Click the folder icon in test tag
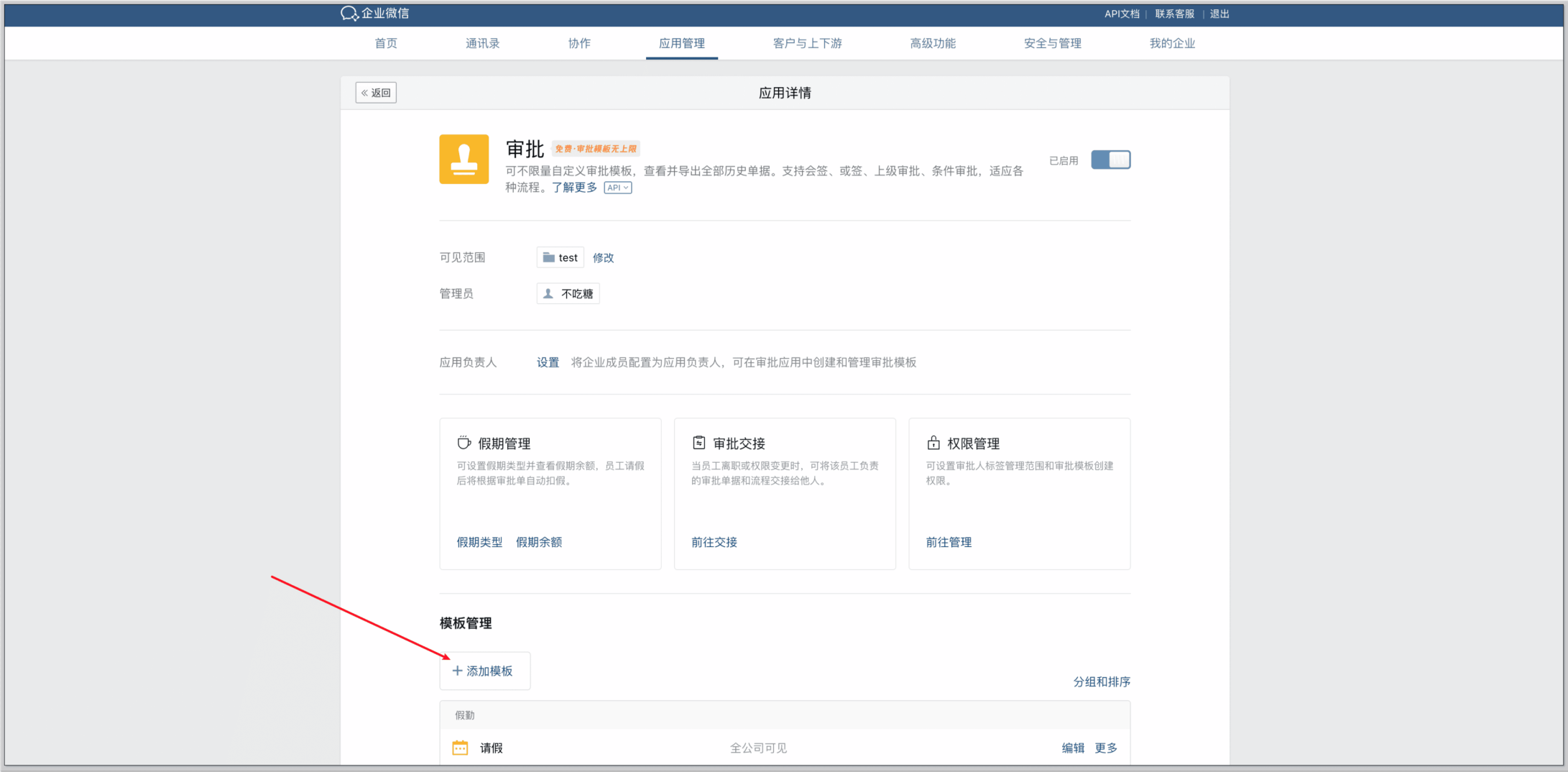Image resolution: width=1568 pixels, height=772 pixels. pos(549,257)
